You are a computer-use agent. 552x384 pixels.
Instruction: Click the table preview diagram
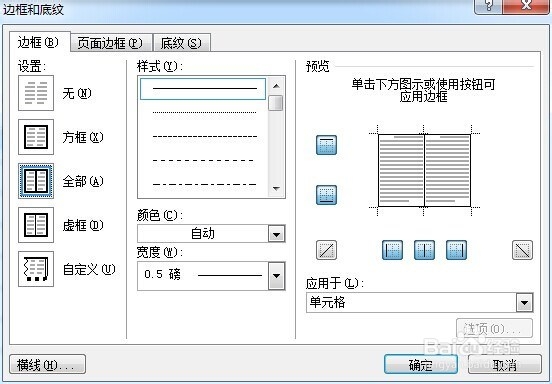tap(424, 170)
